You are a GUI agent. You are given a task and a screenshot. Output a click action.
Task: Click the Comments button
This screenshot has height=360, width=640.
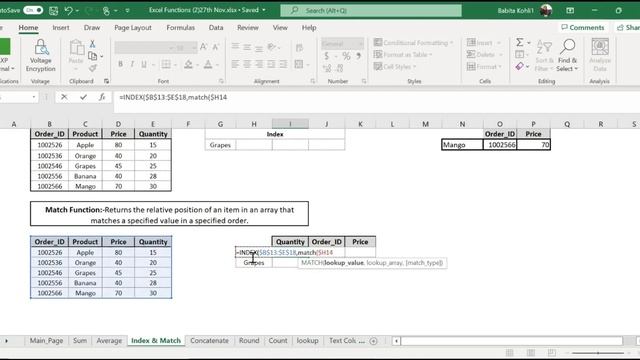582,27
